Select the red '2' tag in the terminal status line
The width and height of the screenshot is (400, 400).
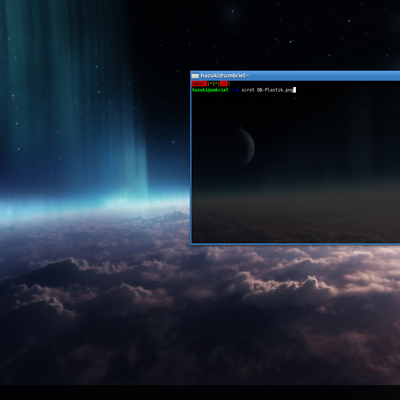[x=224, y=84]
